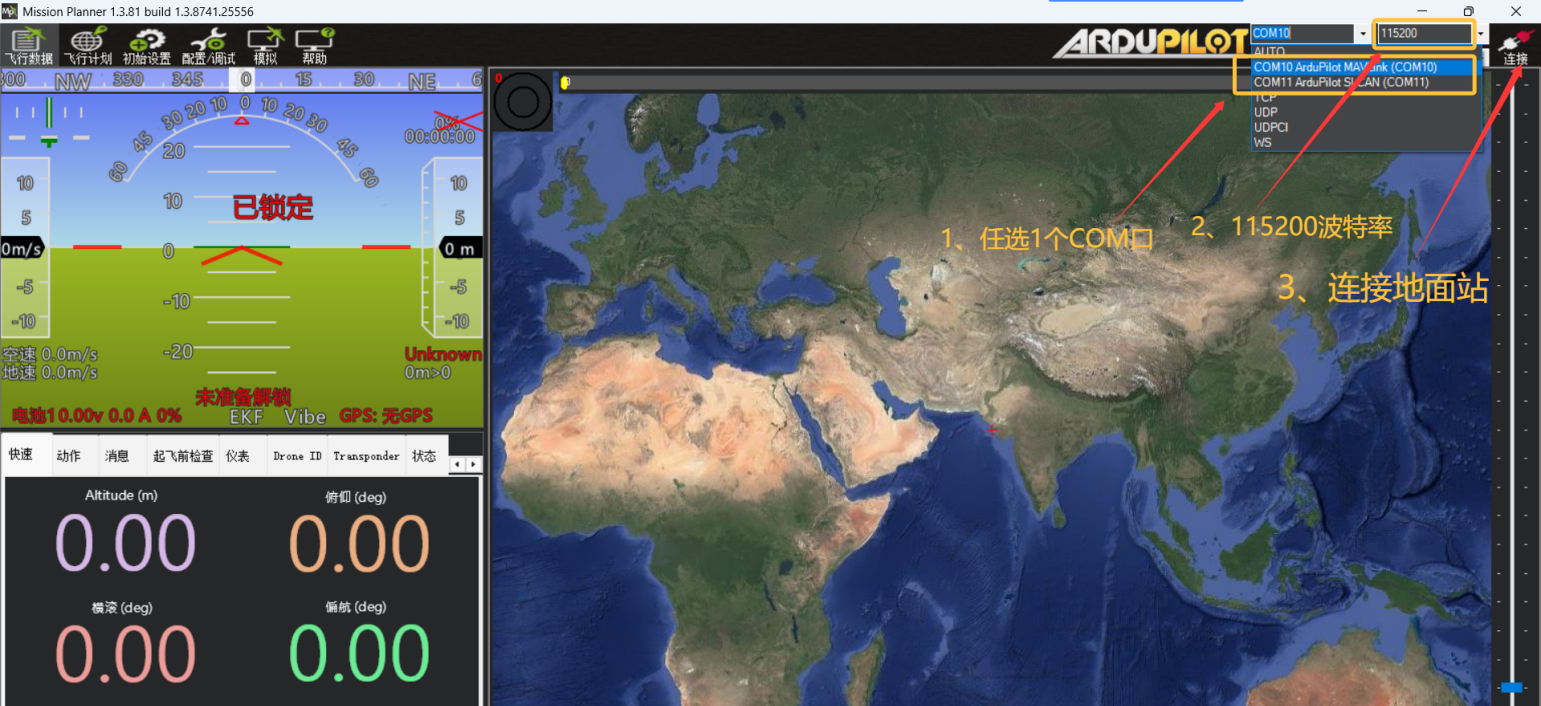The width and height of the screenshot is (1541, 706).
Task: Pick the UDP connection option
Action: pyautogui.click(x=1265, y=113)
